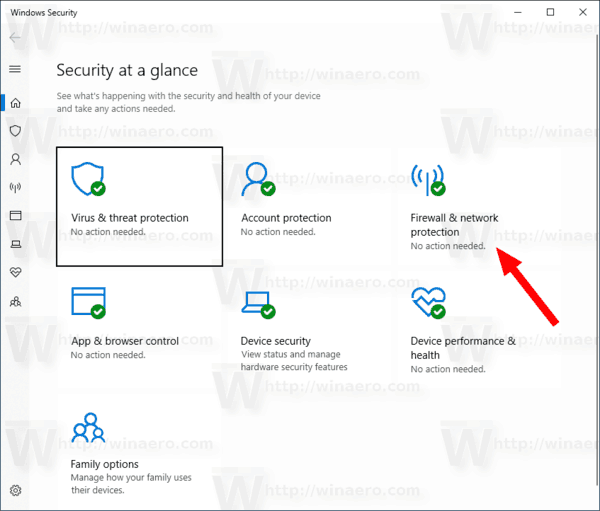Open the Family options icon in sidebar
Screen dimensions: 600x511
click(15, 302)
